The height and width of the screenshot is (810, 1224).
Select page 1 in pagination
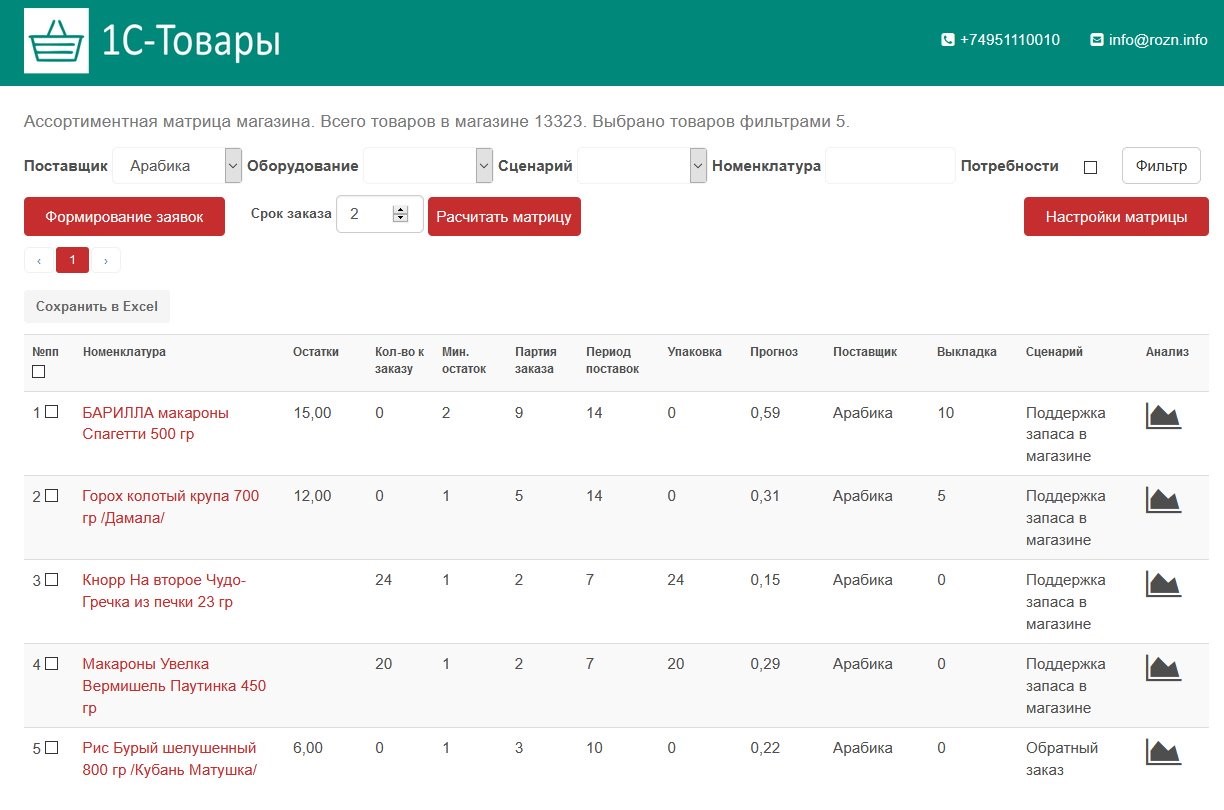coord(72,260)
